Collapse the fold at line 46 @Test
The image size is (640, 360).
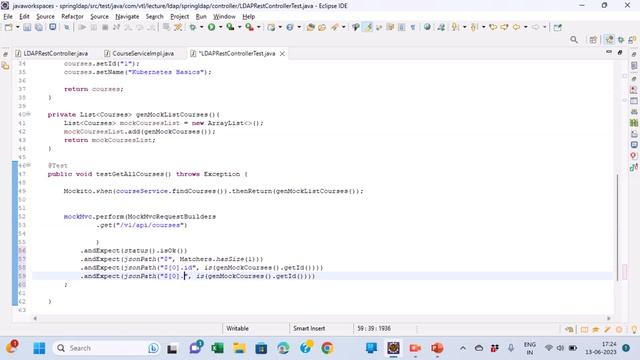[29, 165]
